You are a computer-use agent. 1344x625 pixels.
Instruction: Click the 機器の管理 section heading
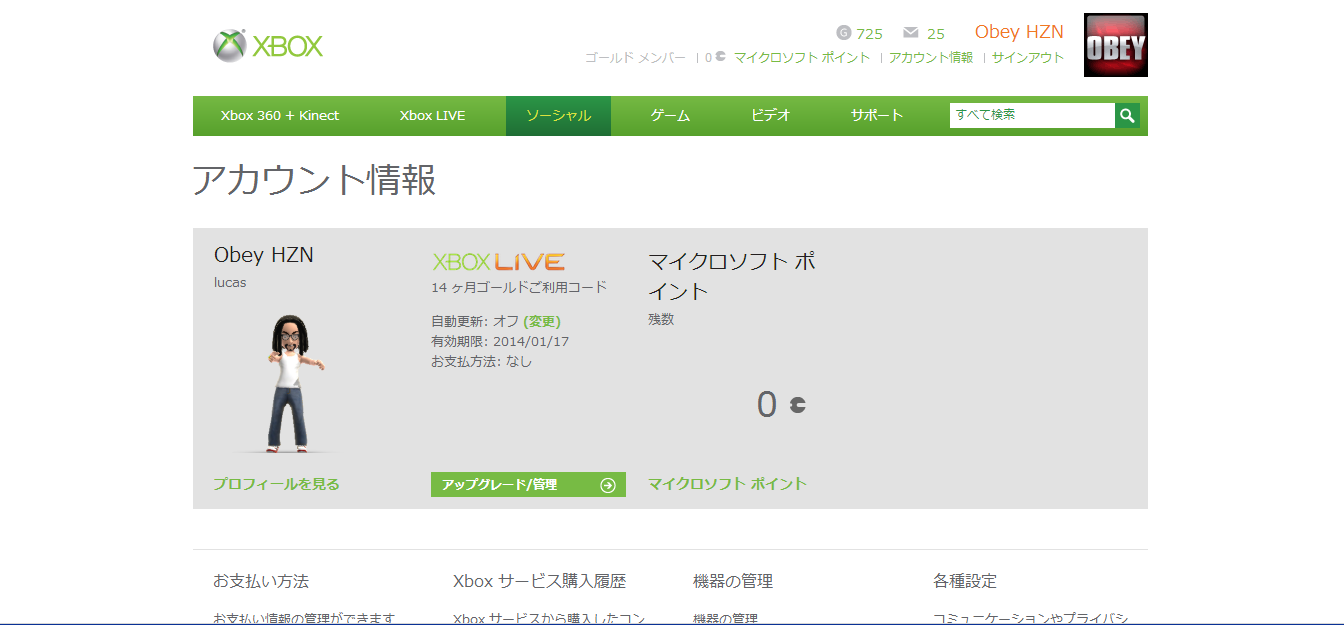click(733, 581)
